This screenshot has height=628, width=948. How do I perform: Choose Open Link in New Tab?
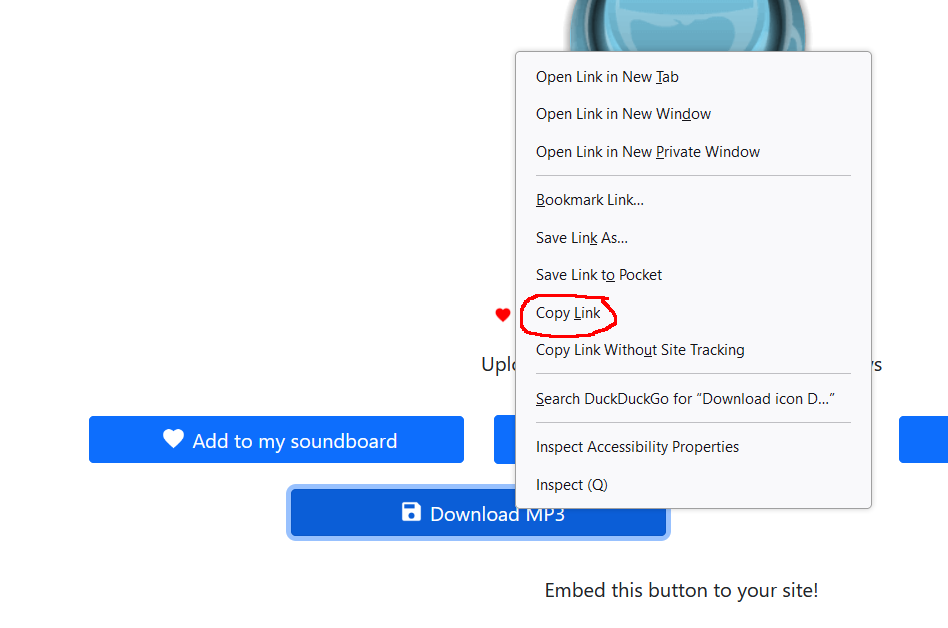click(x=607, y=77)
